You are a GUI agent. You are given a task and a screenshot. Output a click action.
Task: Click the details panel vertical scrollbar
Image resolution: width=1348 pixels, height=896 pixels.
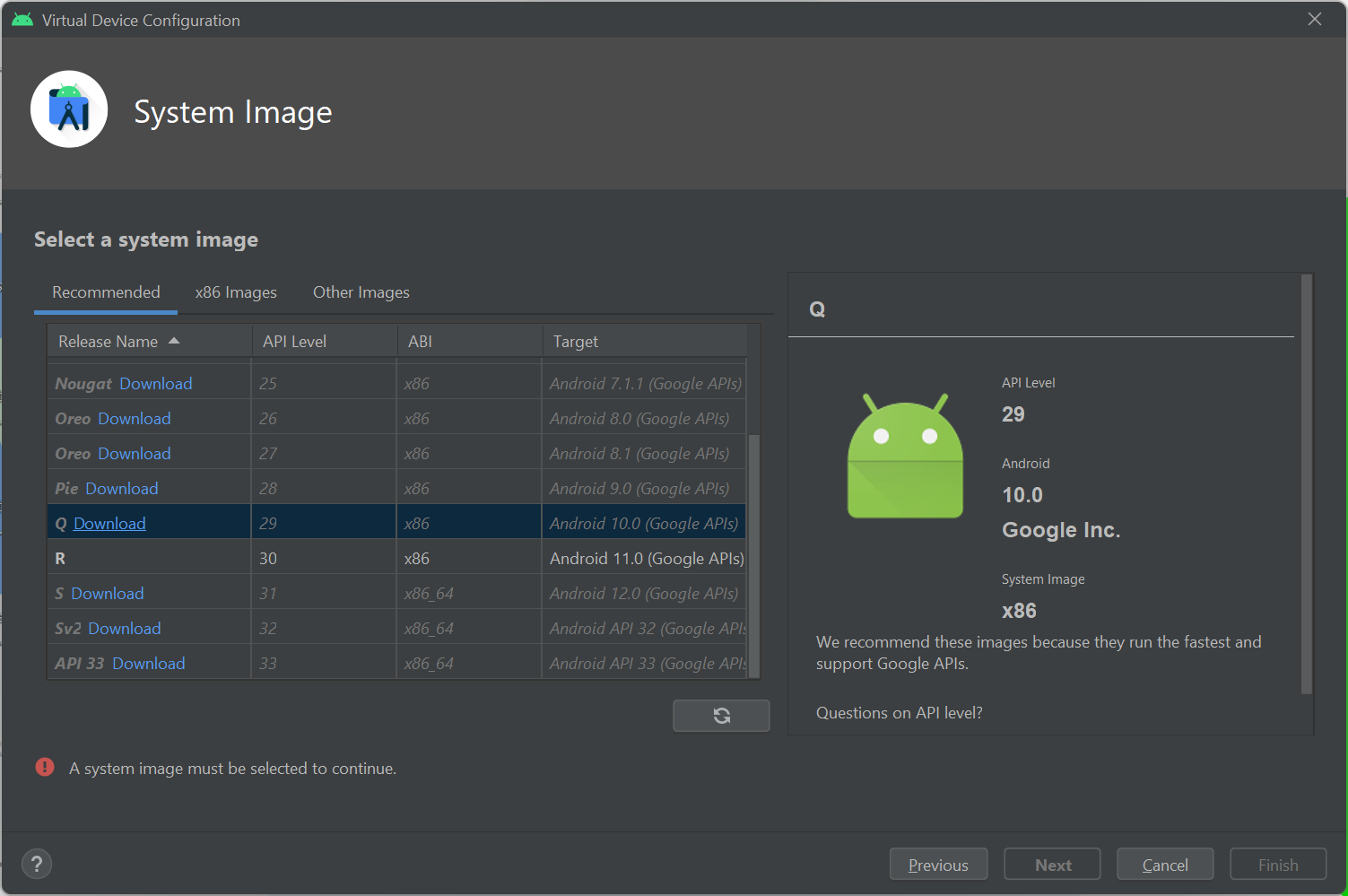pos(1307,484)
